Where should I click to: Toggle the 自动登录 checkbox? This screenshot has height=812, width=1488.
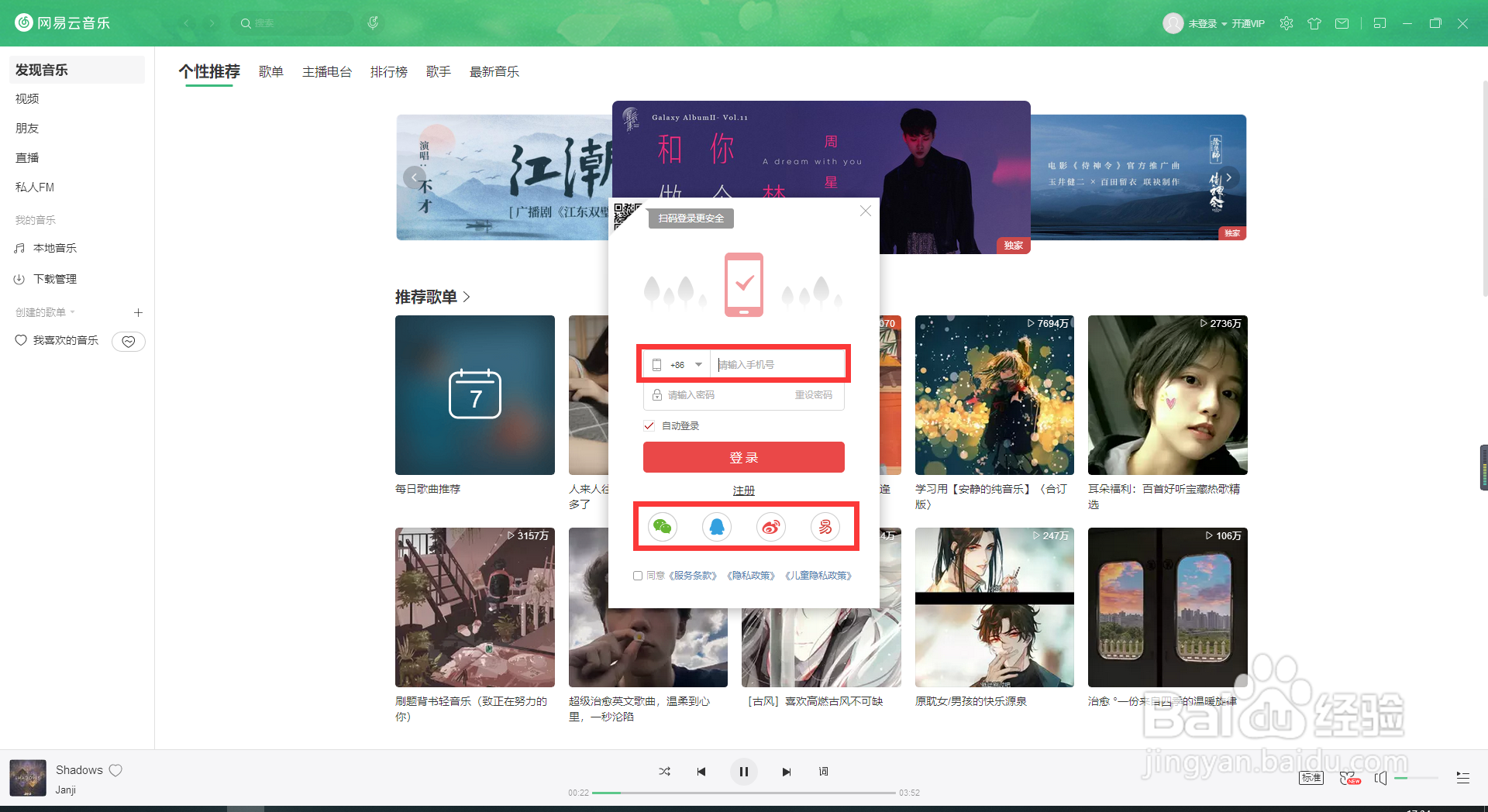[x=649, y=425]
